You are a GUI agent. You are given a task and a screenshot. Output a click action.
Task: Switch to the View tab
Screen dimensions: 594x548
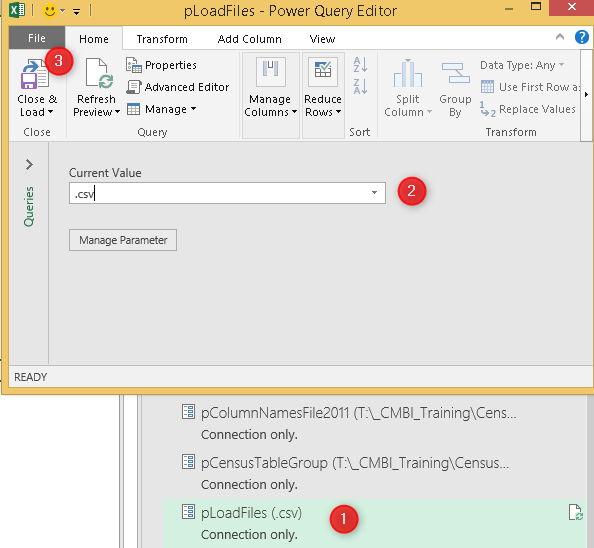coord(322,39)
